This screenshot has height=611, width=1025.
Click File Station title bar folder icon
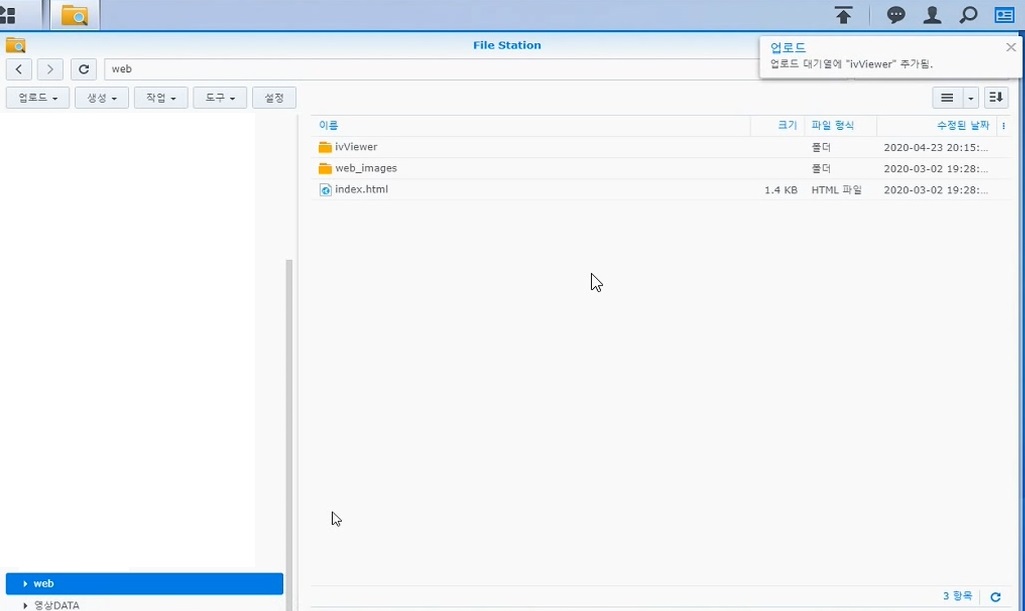(x=15, y=45)
